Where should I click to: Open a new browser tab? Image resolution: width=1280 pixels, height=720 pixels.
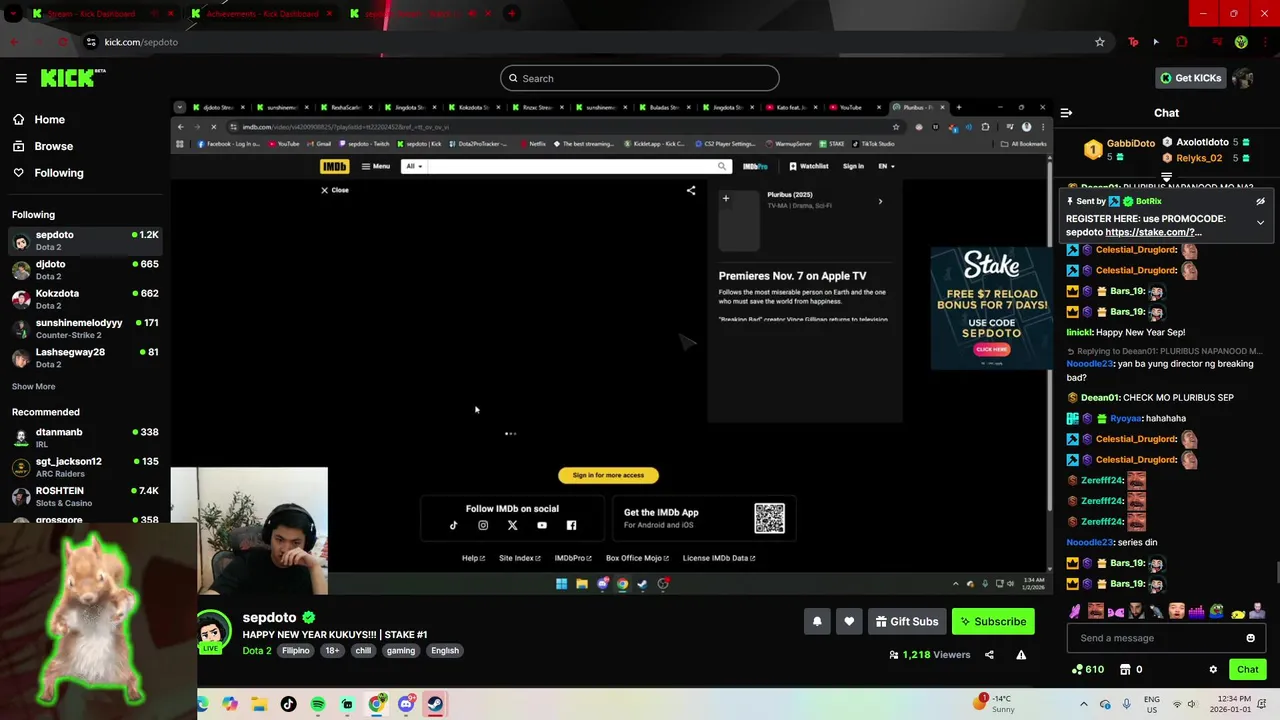pos(511,14)
